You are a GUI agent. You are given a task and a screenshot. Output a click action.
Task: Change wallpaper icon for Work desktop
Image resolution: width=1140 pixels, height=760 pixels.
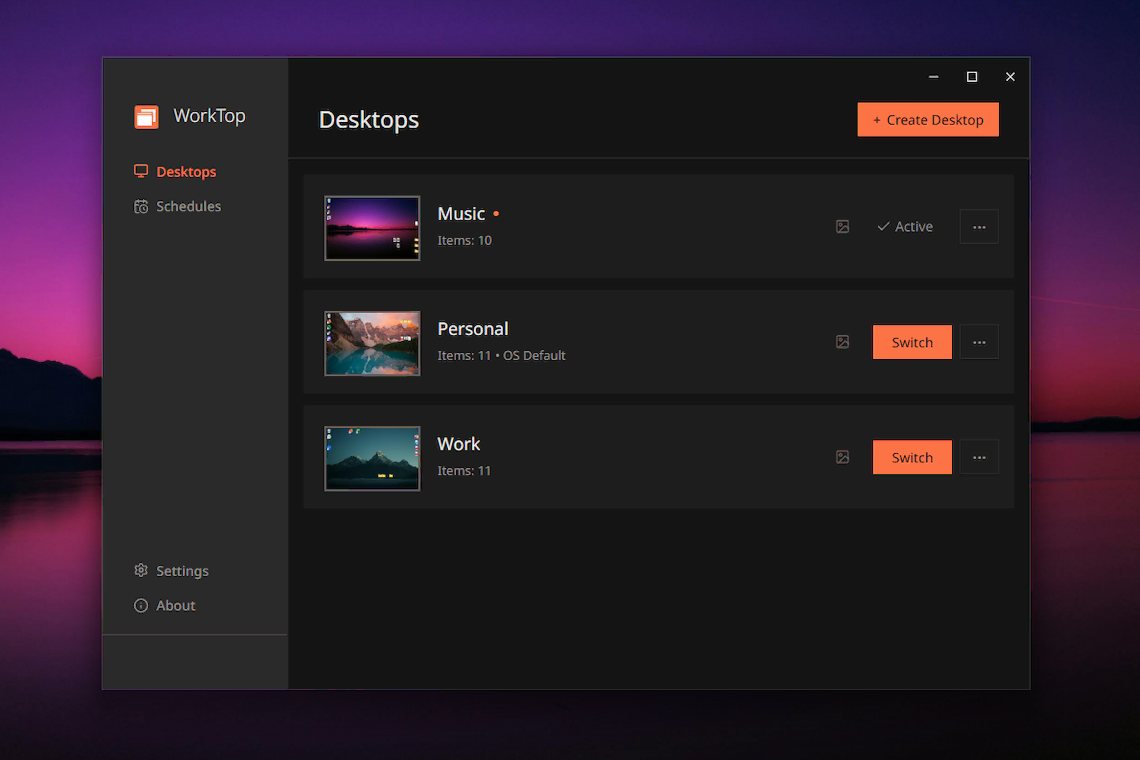point(843,457)
